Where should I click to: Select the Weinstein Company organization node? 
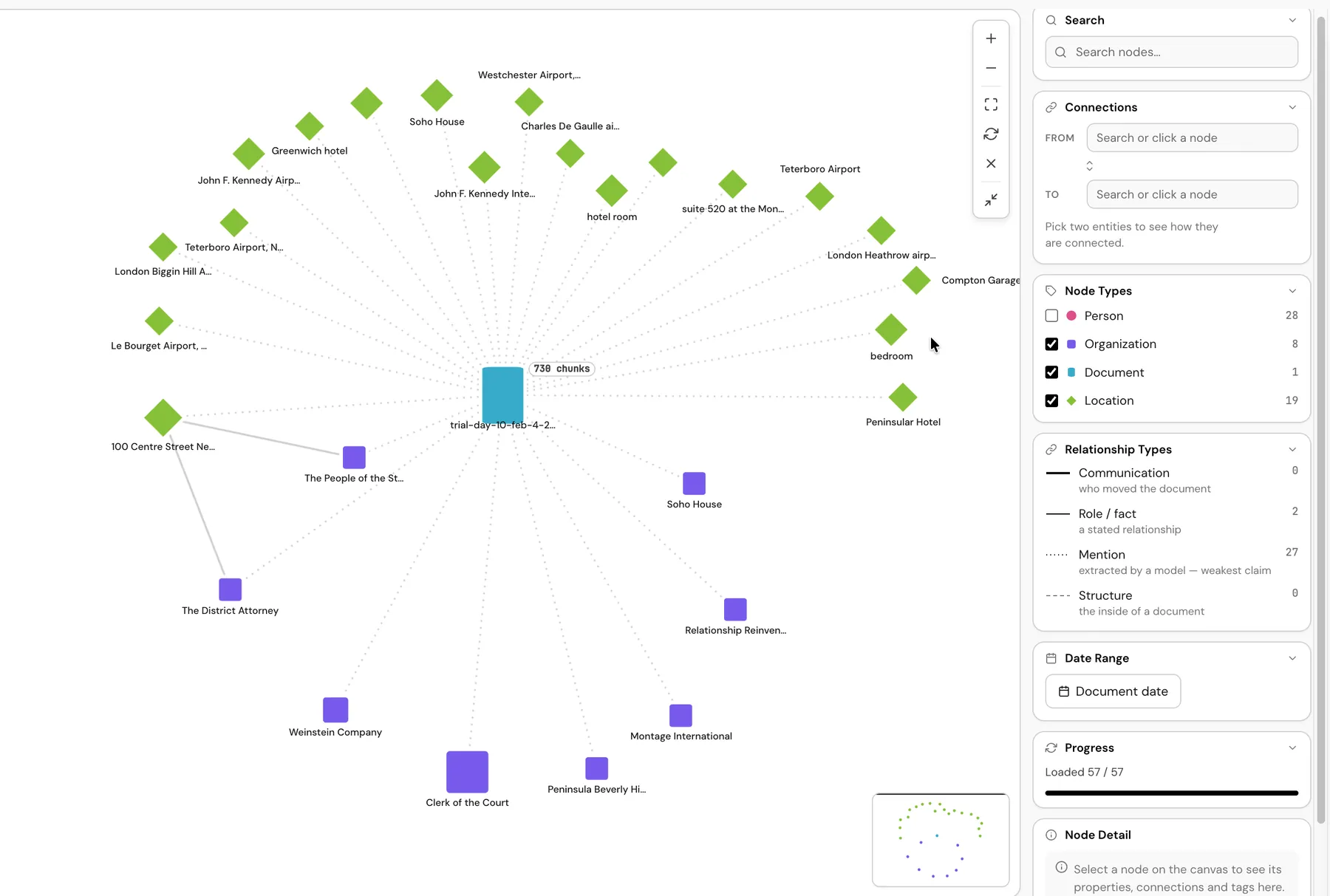click(335, 710)
